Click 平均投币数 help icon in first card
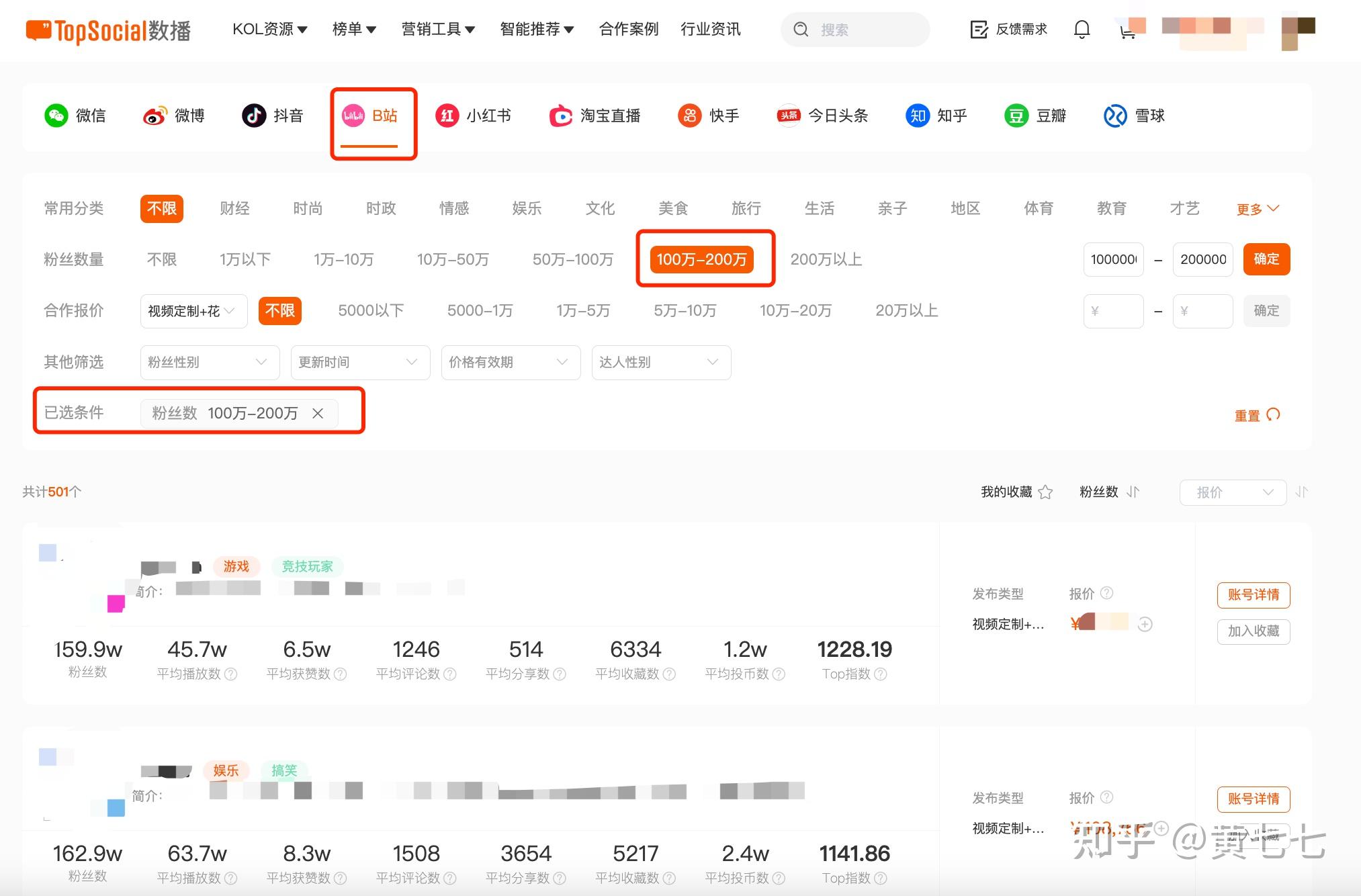Screen dimensions: 1361x896 [x=779, y=674]
